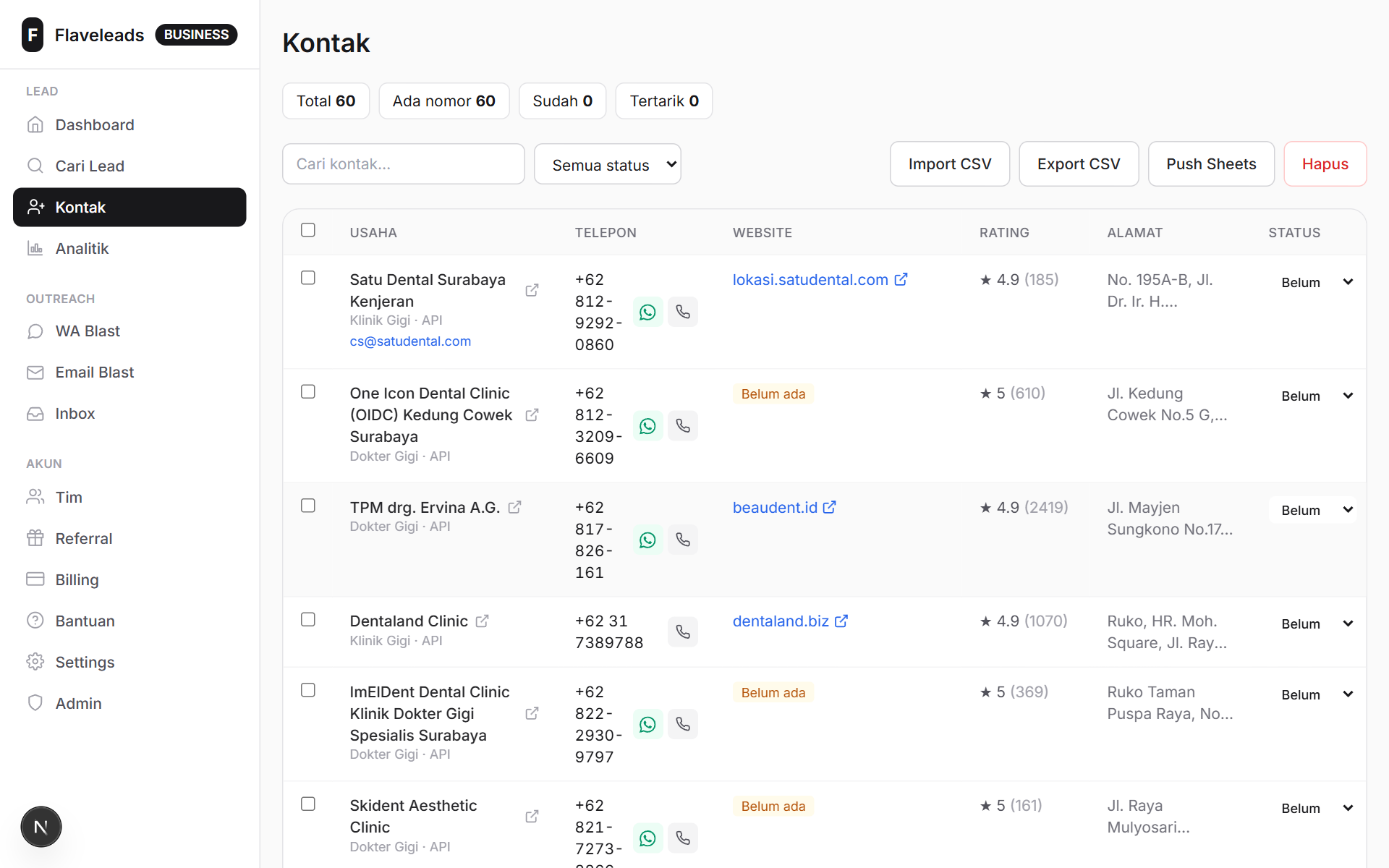Click phone icon for Dentaland Clinic
Viewport: 1389px width, 868px height.
[x=683, y=631]
